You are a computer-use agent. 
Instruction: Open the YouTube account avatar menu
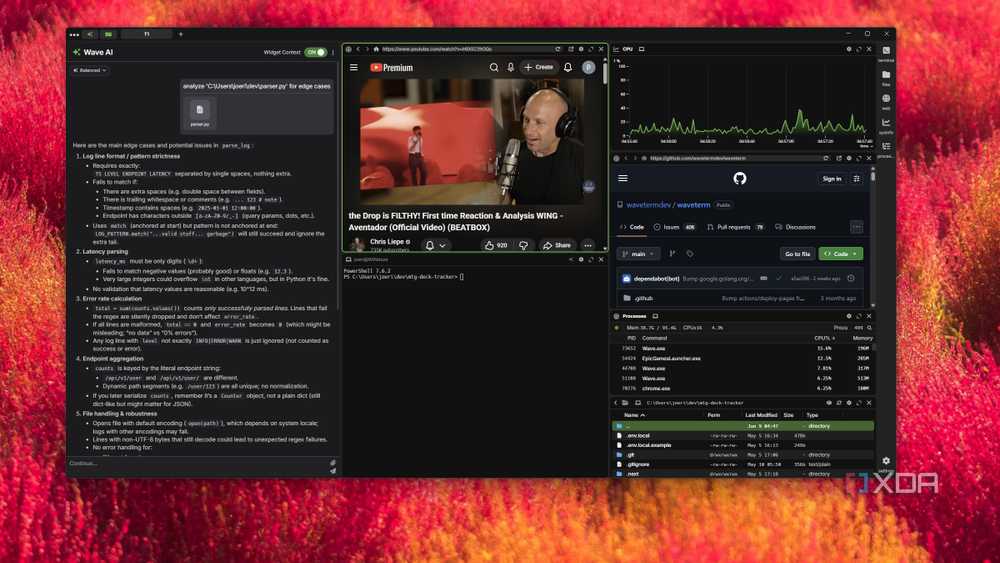pos(589,67)
